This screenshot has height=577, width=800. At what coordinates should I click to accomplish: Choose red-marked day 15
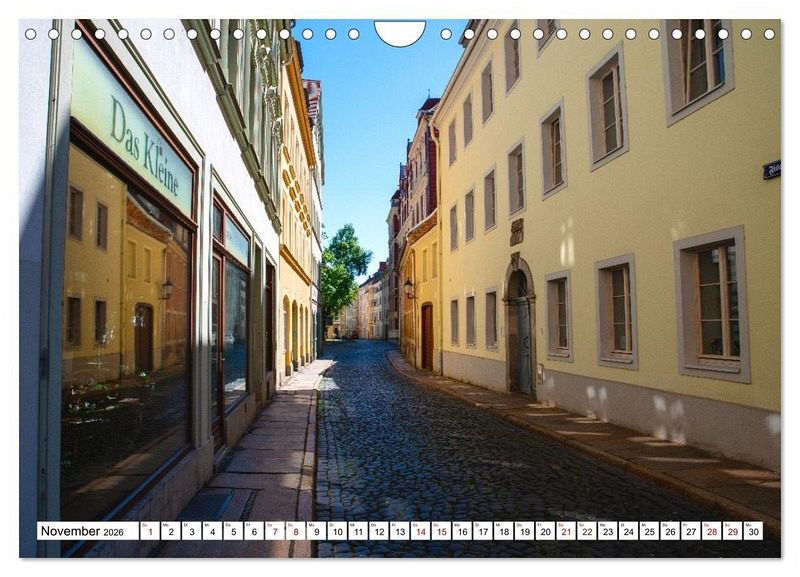tap(441, 531)
